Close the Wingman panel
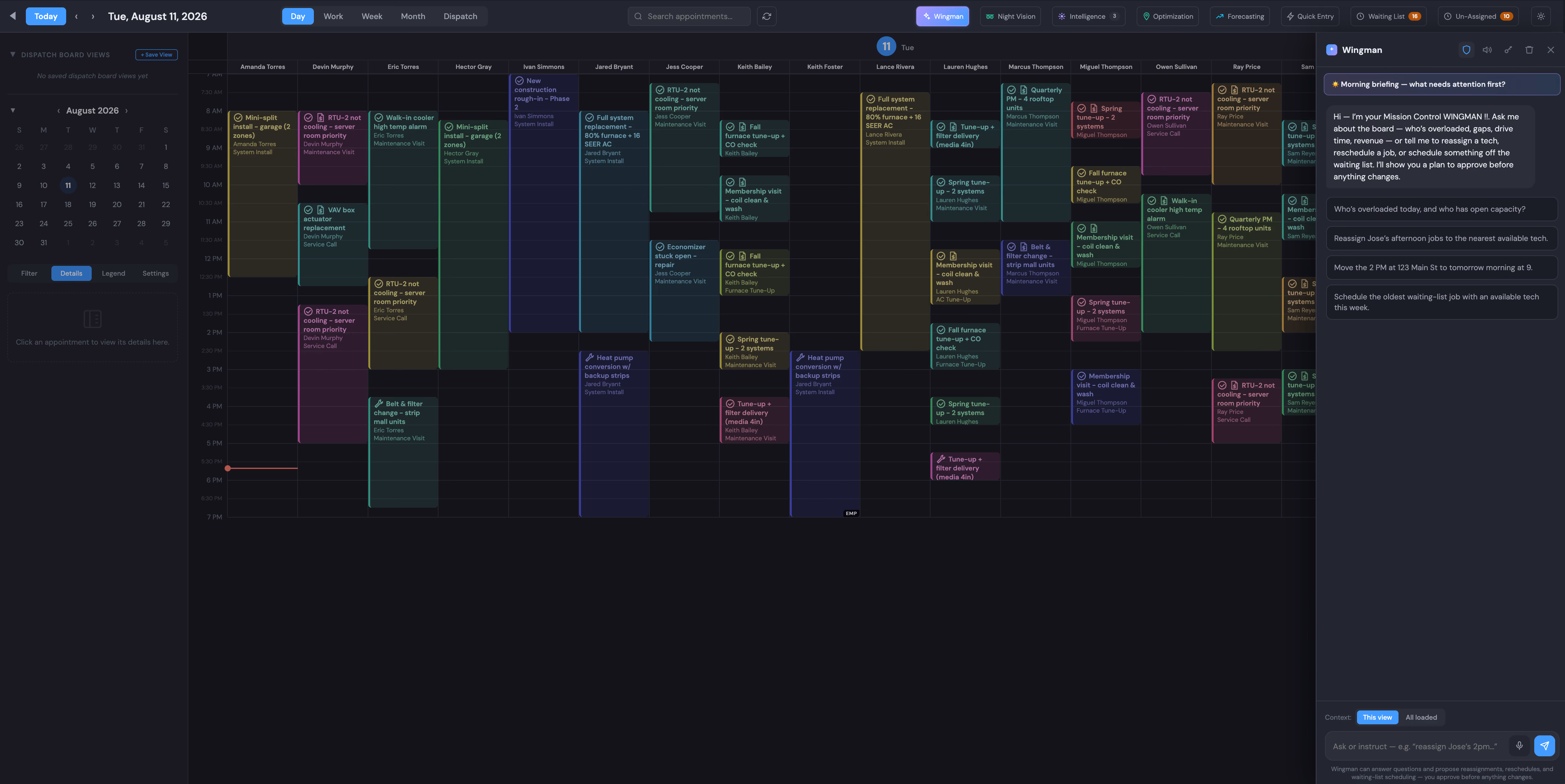The height and width of the screenshot is (784, 1565). click(x=1551, y=50)
